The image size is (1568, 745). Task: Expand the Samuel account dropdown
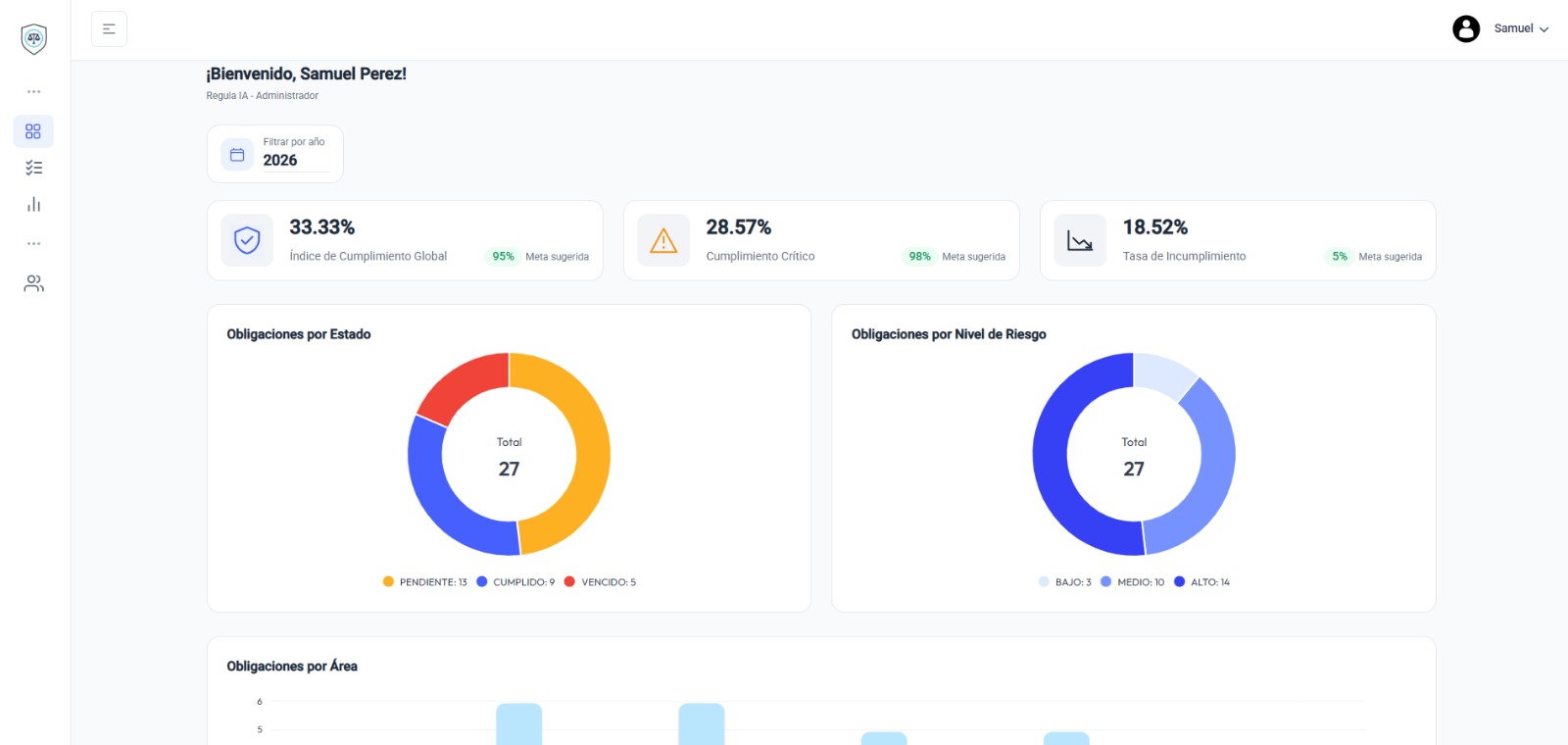(1521, 28)
